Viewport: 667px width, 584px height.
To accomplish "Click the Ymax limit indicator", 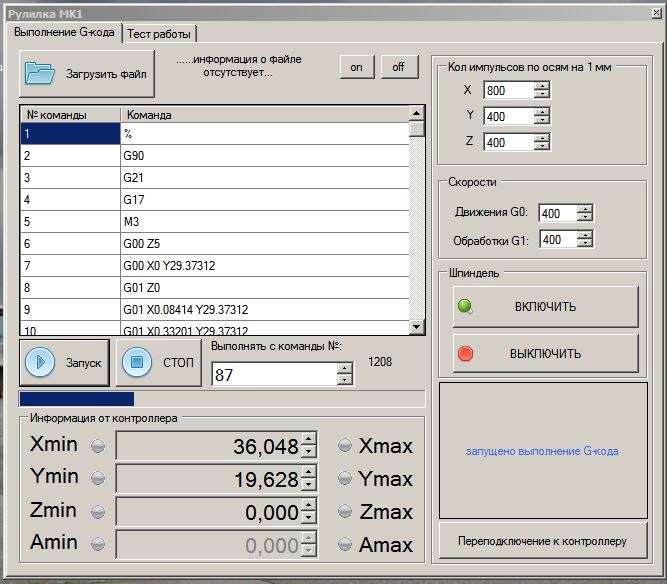I will [x=345, y=478].
